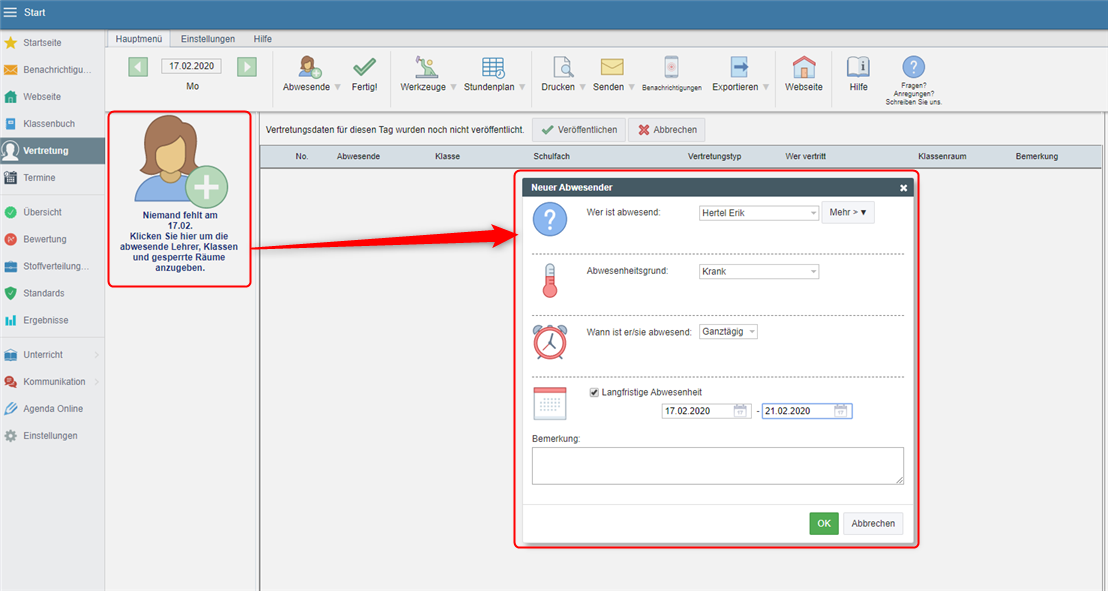Expand the Abwesenheitsgrund Krank dropdown

759,272
